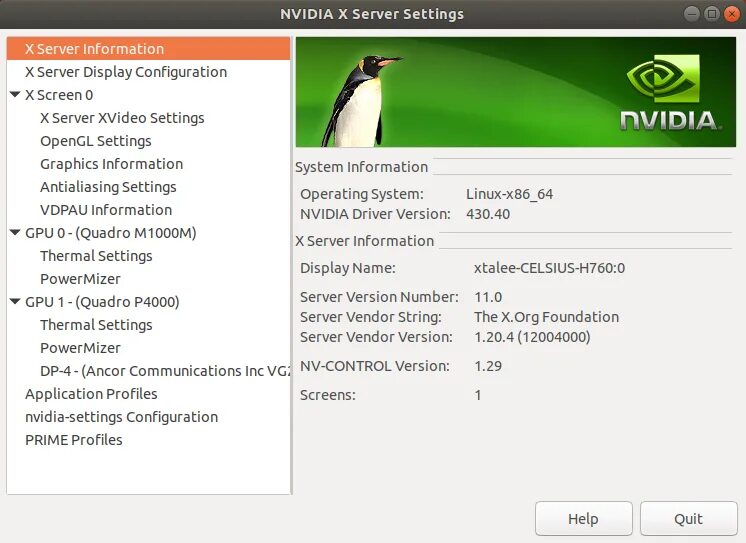Collapse the GPU 0 Quadro M1000M node
The height and width of the screenshot is (543, 746).
tap(15, 233)
